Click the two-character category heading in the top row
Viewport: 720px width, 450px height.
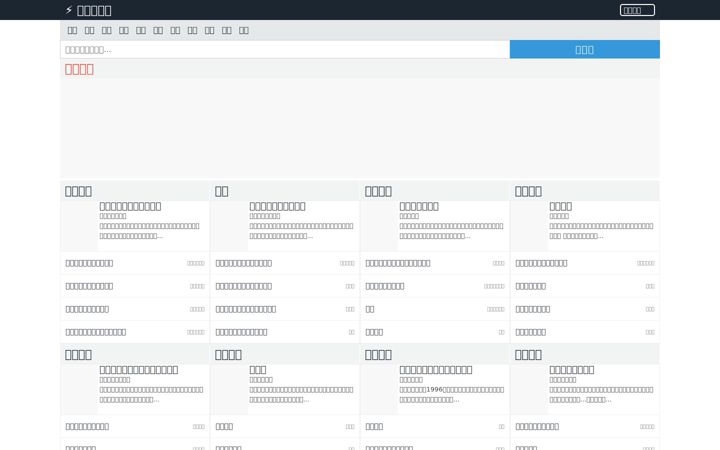point(221,191)
